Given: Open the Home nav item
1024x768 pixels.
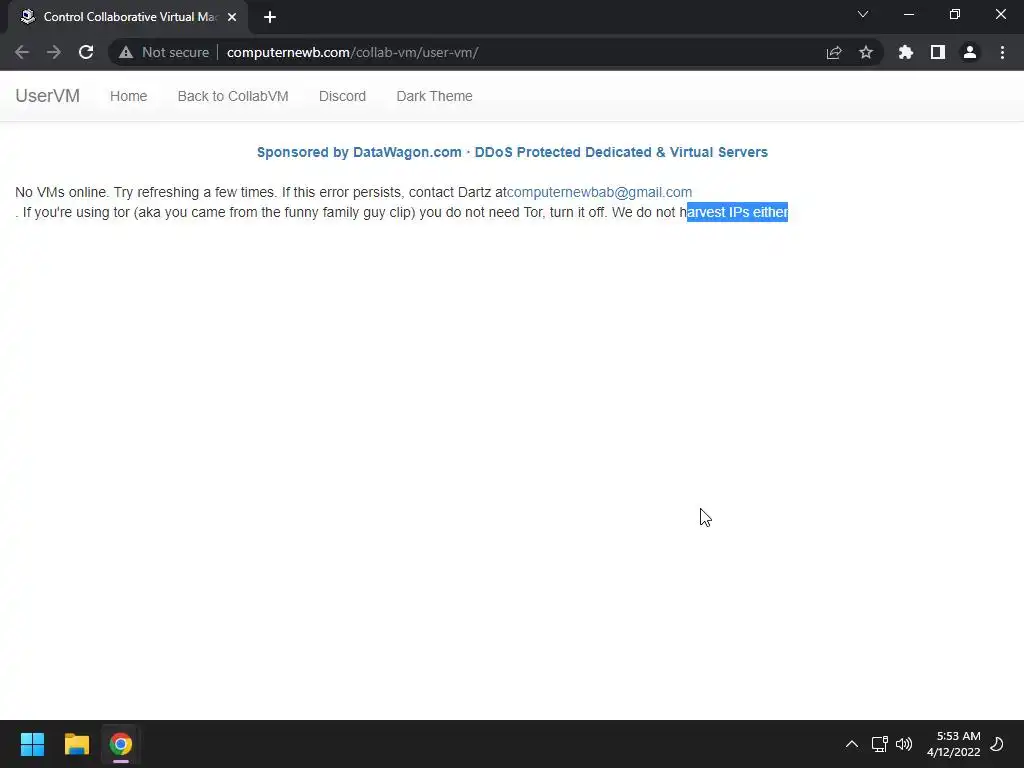Looking at the screenshot, I should tap(129, 96).
